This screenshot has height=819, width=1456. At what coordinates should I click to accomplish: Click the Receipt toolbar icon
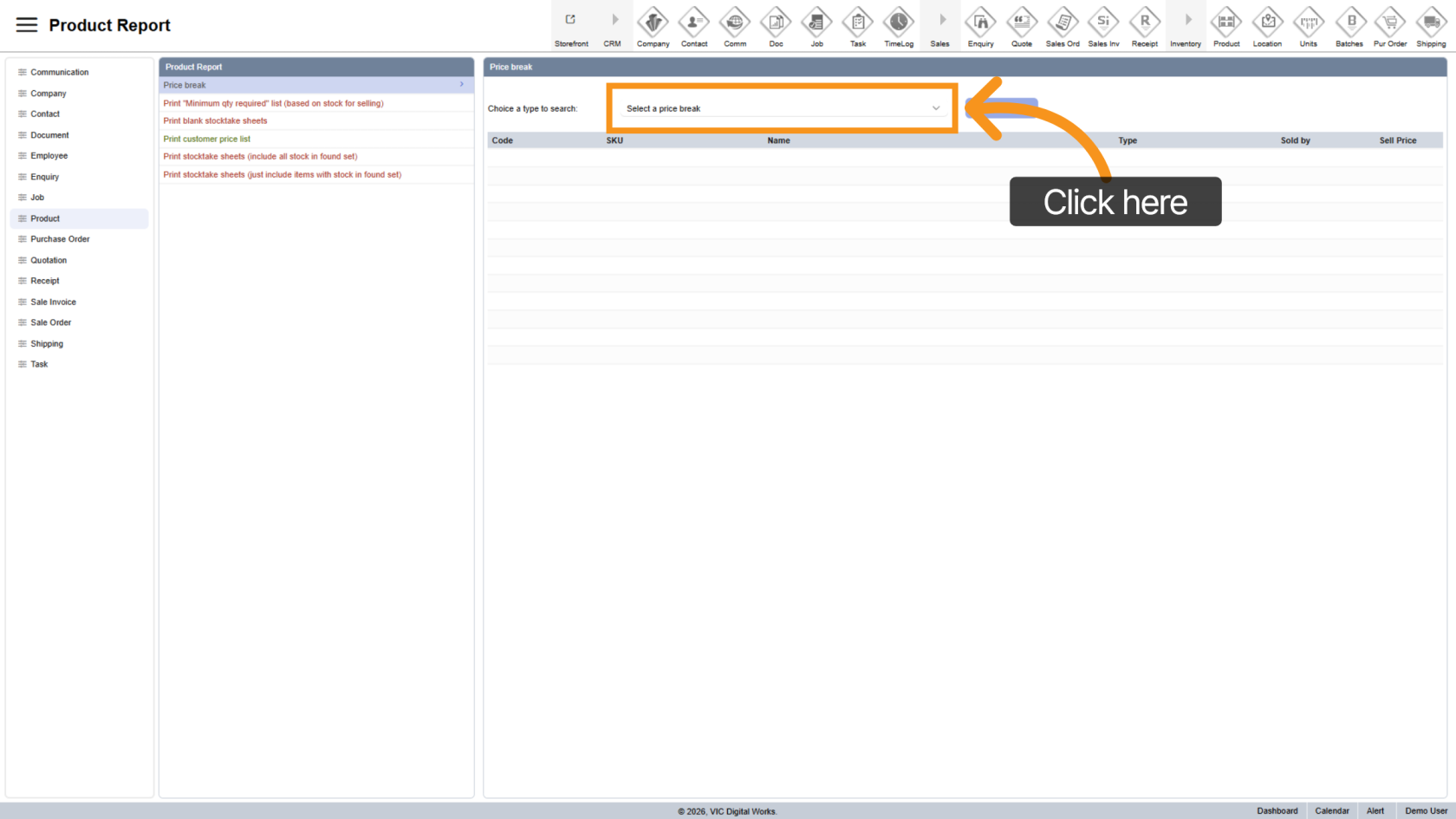click(1144, 22)
